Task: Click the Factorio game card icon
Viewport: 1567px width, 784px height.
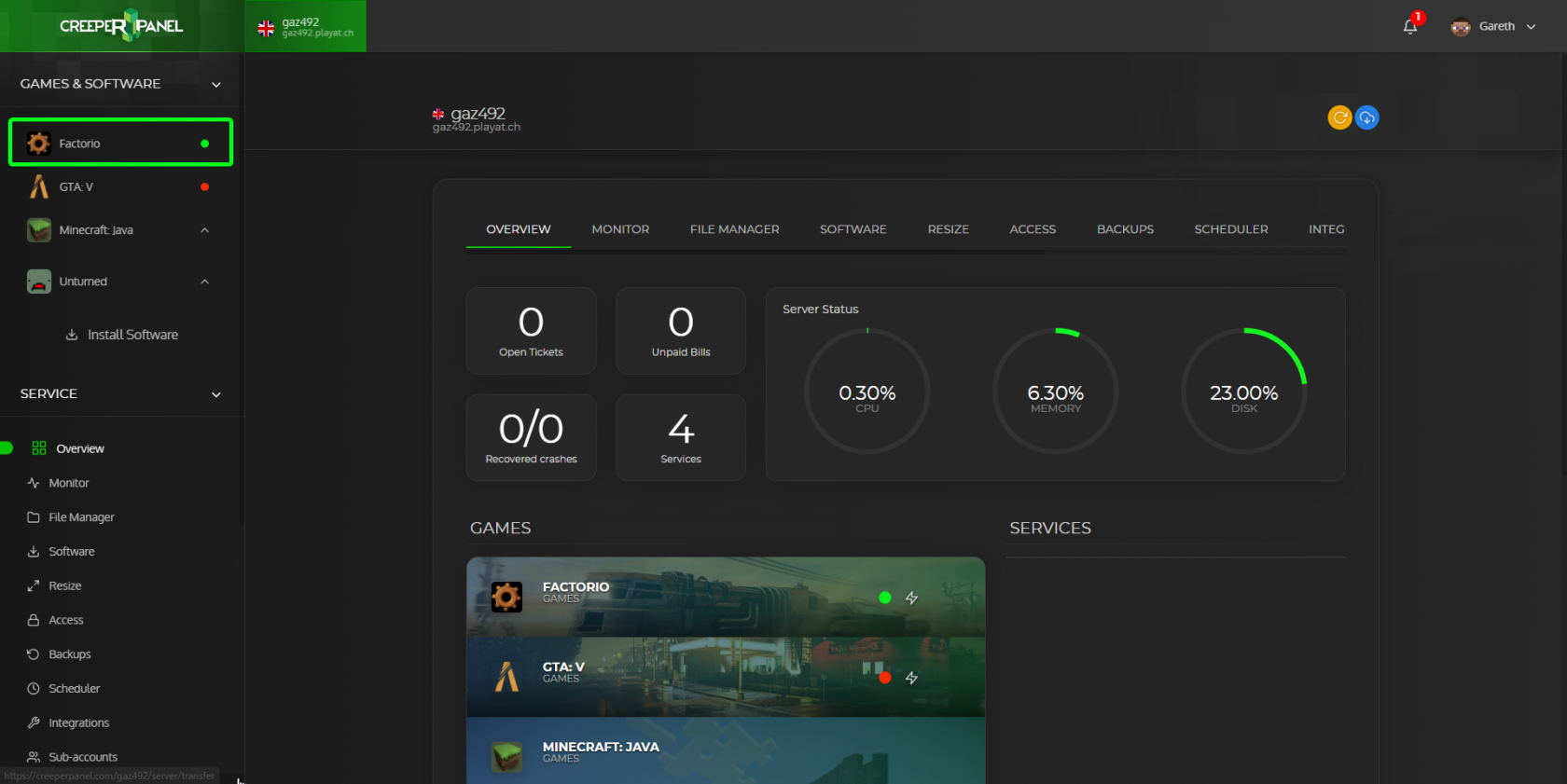Action: (x=506, y=597)
